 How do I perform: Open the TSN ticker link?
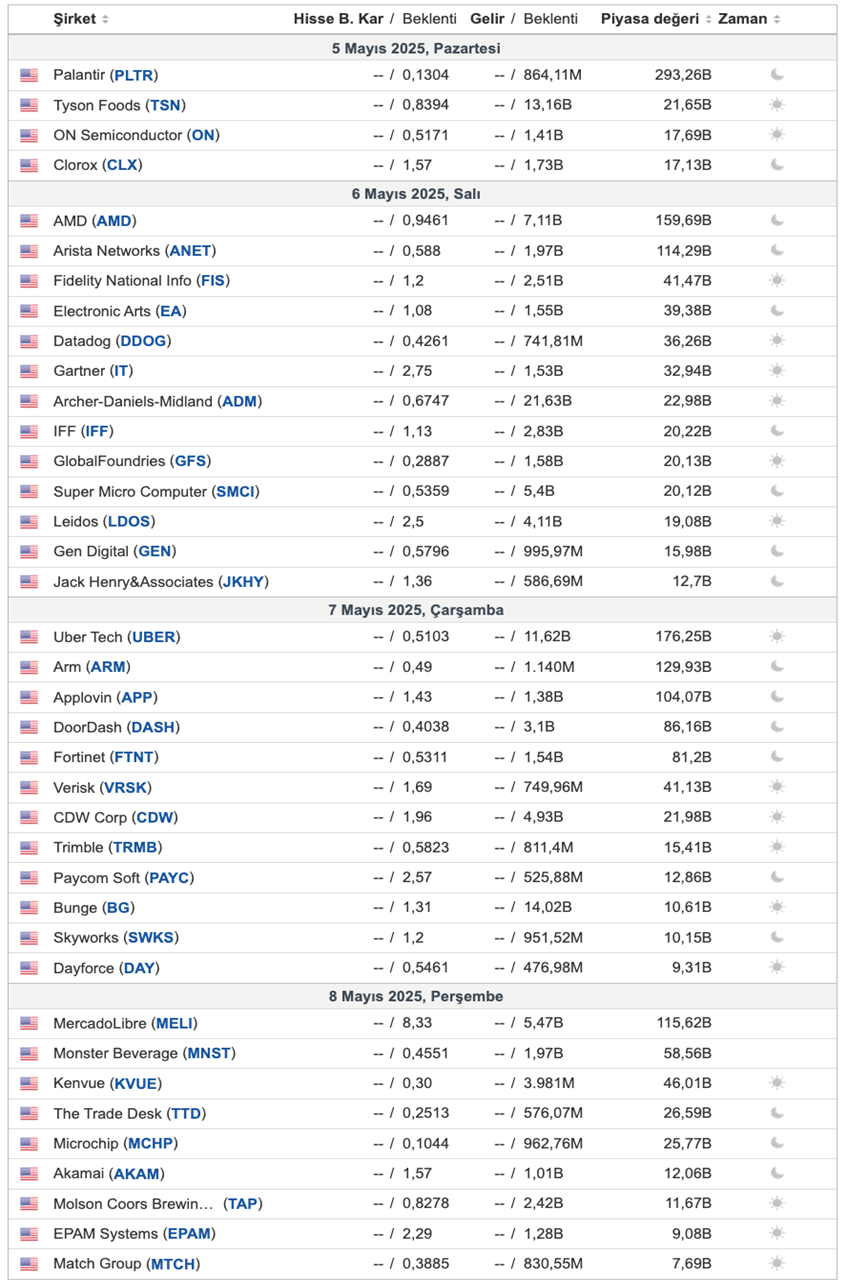pos(166,105)
